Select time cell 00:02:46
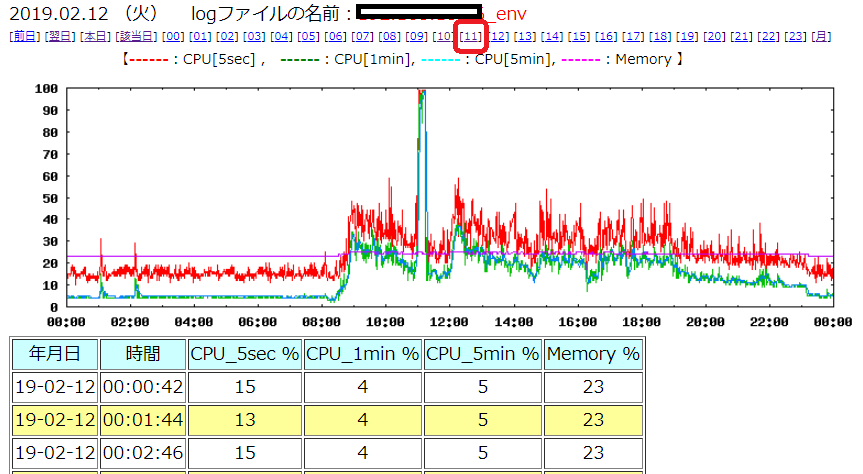The height and width of the screenshot is (474, 863). (143, 453)
